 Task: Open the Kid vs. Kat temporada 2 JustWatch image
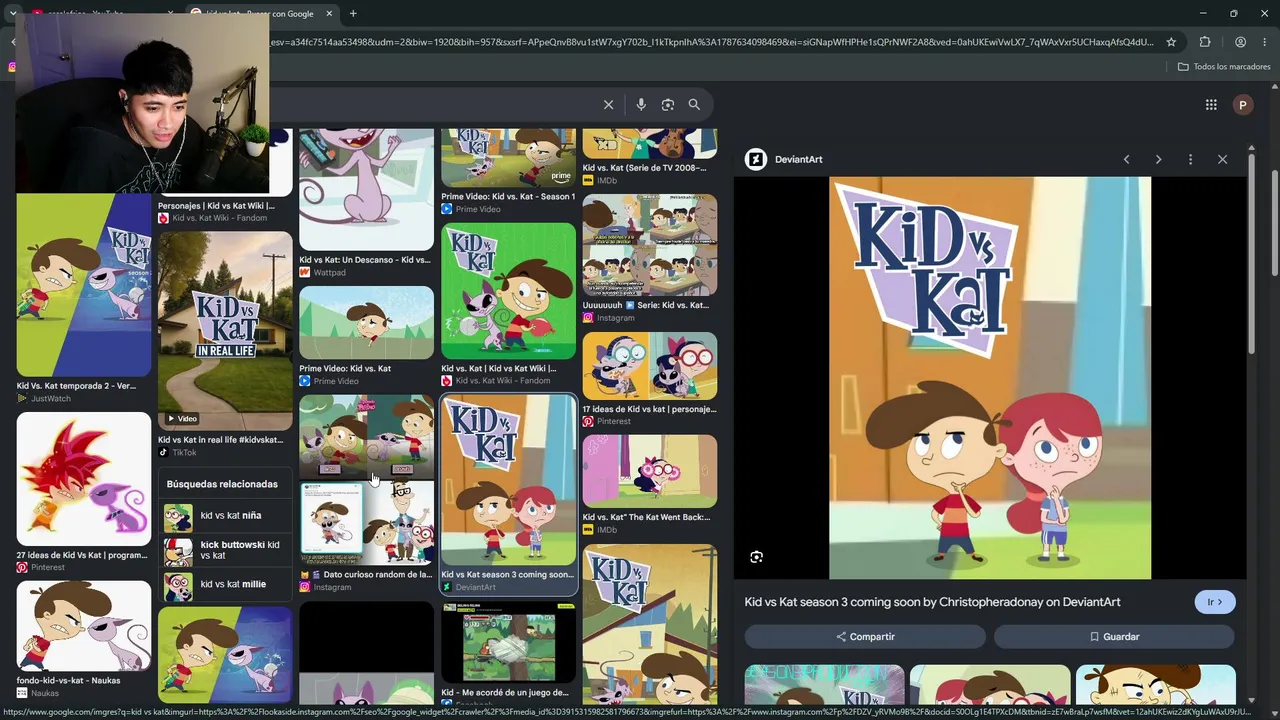coord(84,285)
